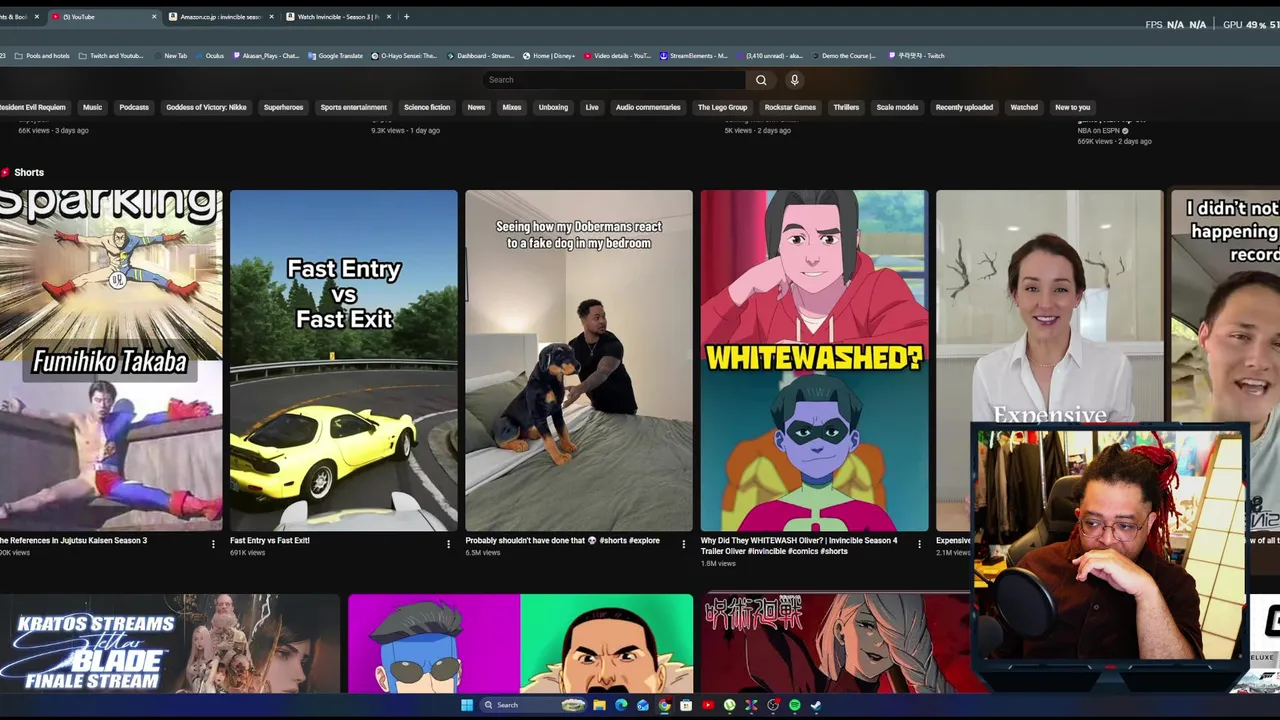Select Audio commentaries filter chip
The image size is (1280, 720).
tap(648, 107)
